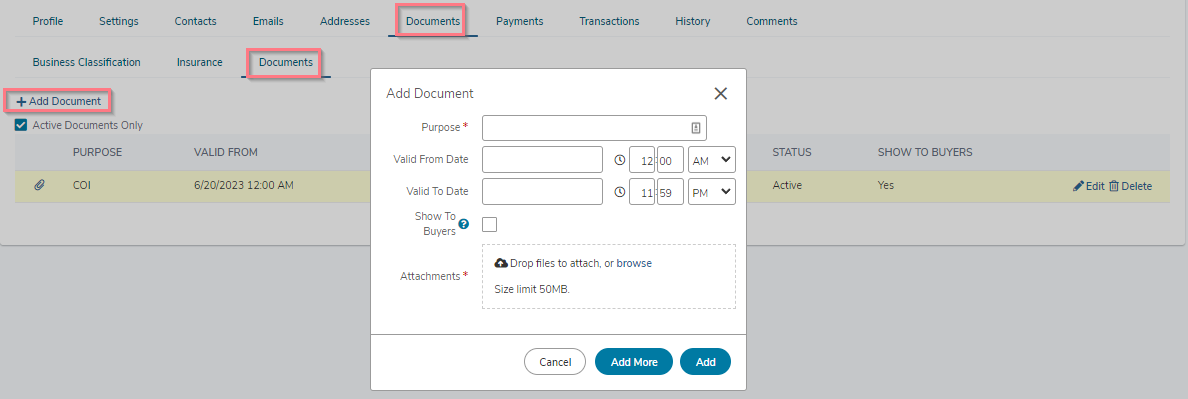
Task: Select the top-level Documents tab
Action: pos(433,21)
